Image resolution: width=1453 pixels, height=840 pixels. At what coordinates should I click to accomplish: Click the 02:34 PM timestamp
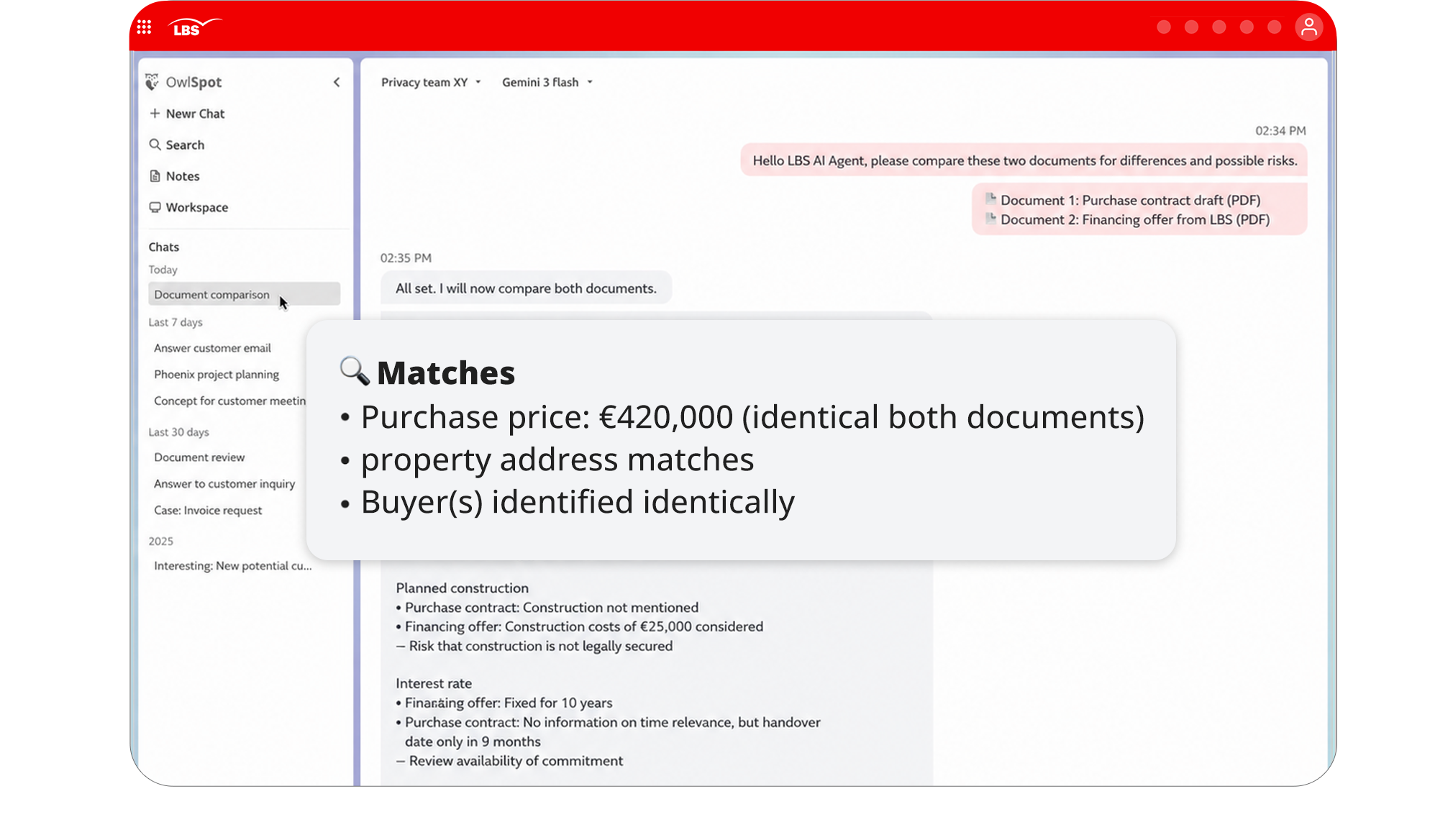click(1280, 131)
